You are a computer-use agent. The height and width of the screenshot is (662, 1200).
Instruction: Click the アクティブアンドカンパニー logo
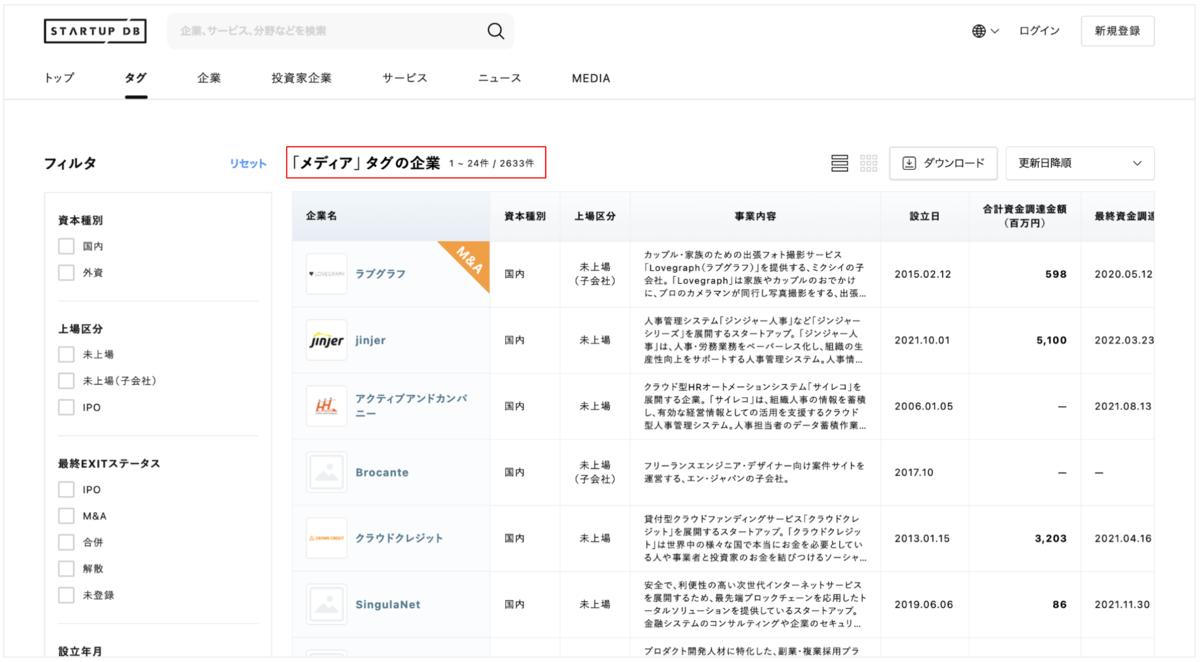tap(327, 406)
